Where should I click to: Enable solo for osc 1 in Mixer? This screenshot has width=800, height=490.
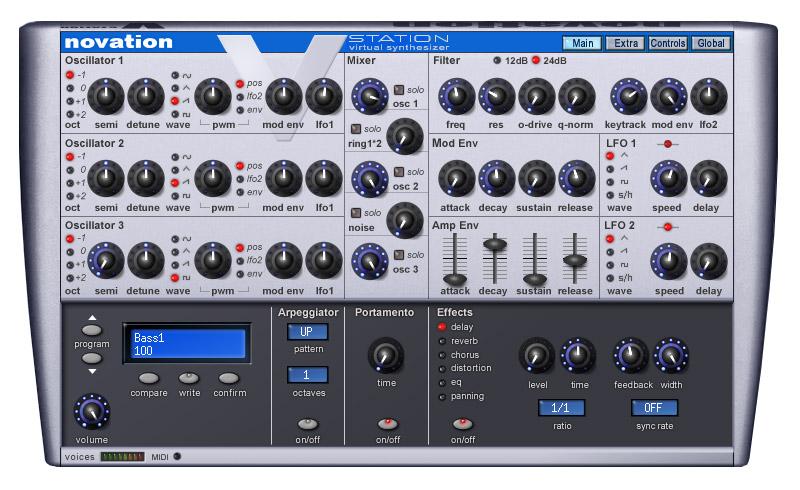(x=399, y=91)
